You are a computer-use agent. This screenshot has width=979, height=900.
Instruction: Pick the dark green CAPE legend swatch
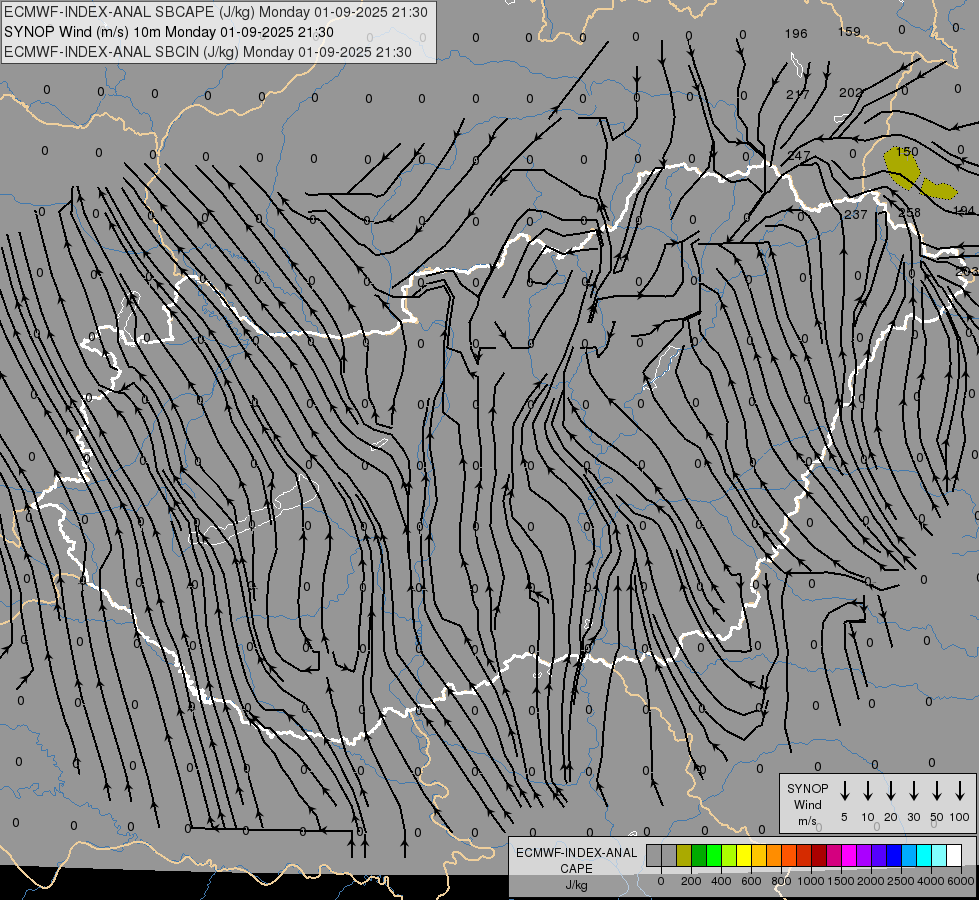coord(699,855)
